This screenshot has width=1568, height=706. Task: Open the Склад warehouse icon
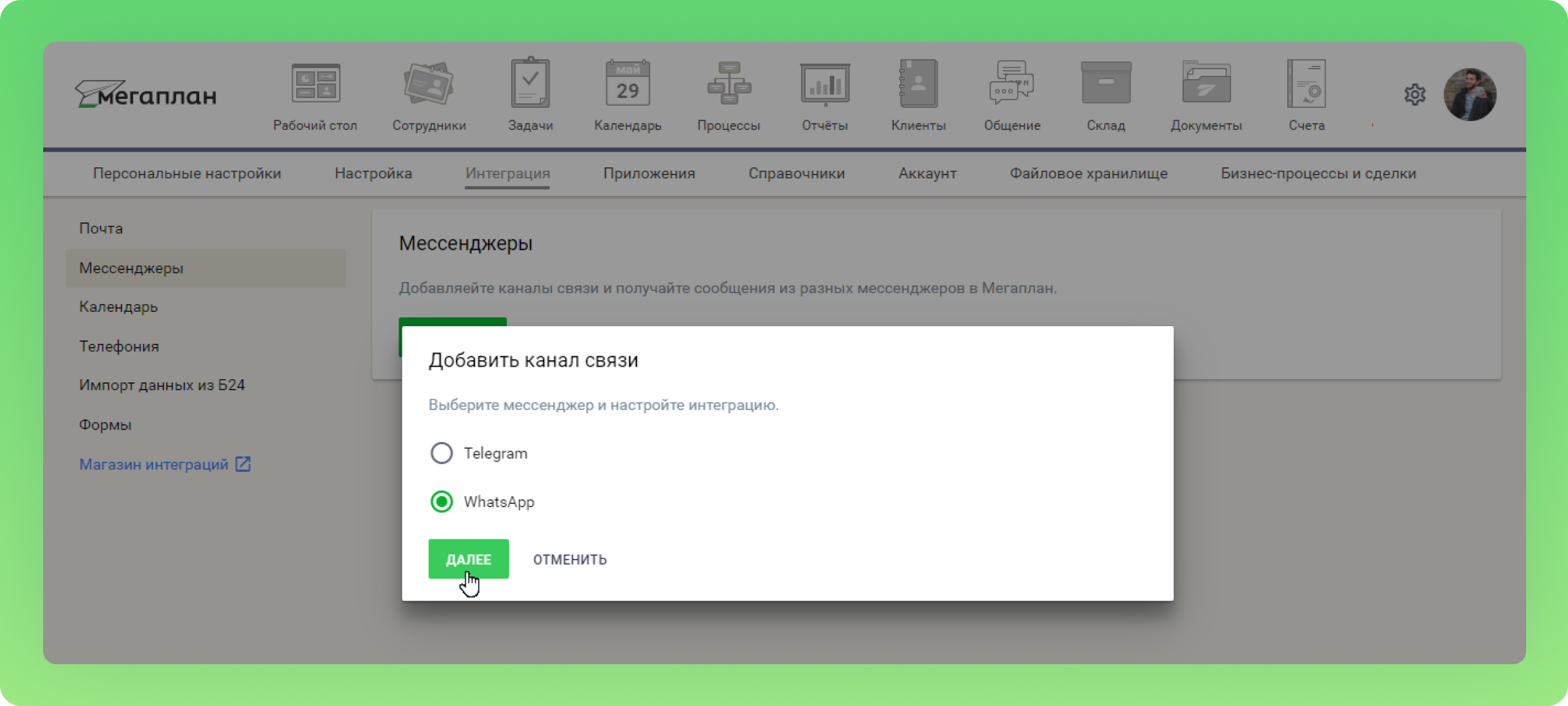click(1106, 82)
